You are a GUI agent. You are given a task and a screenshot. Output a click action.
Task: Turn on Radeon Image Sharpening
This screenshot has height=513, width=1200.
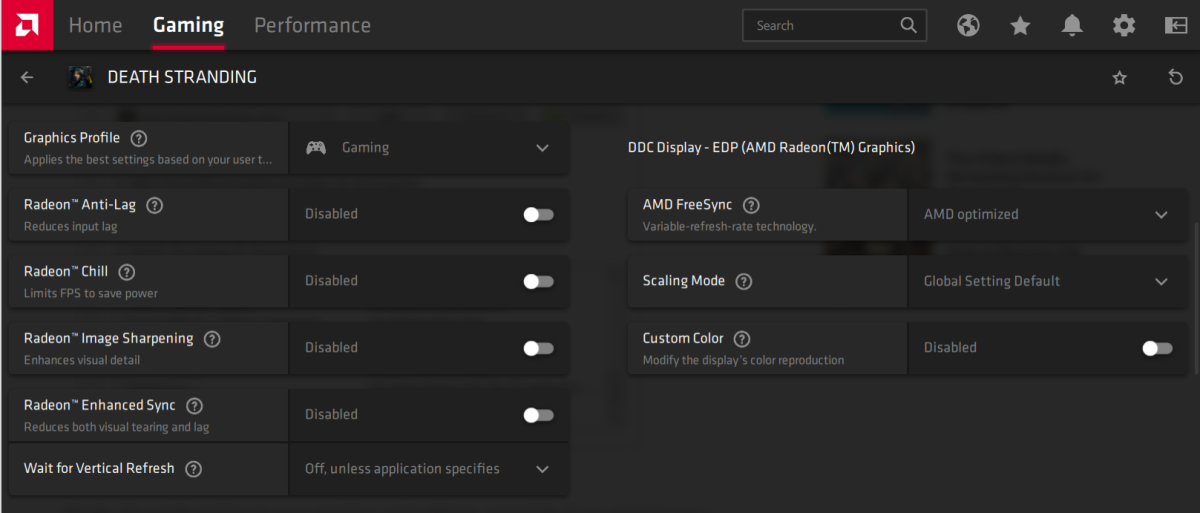538,348
